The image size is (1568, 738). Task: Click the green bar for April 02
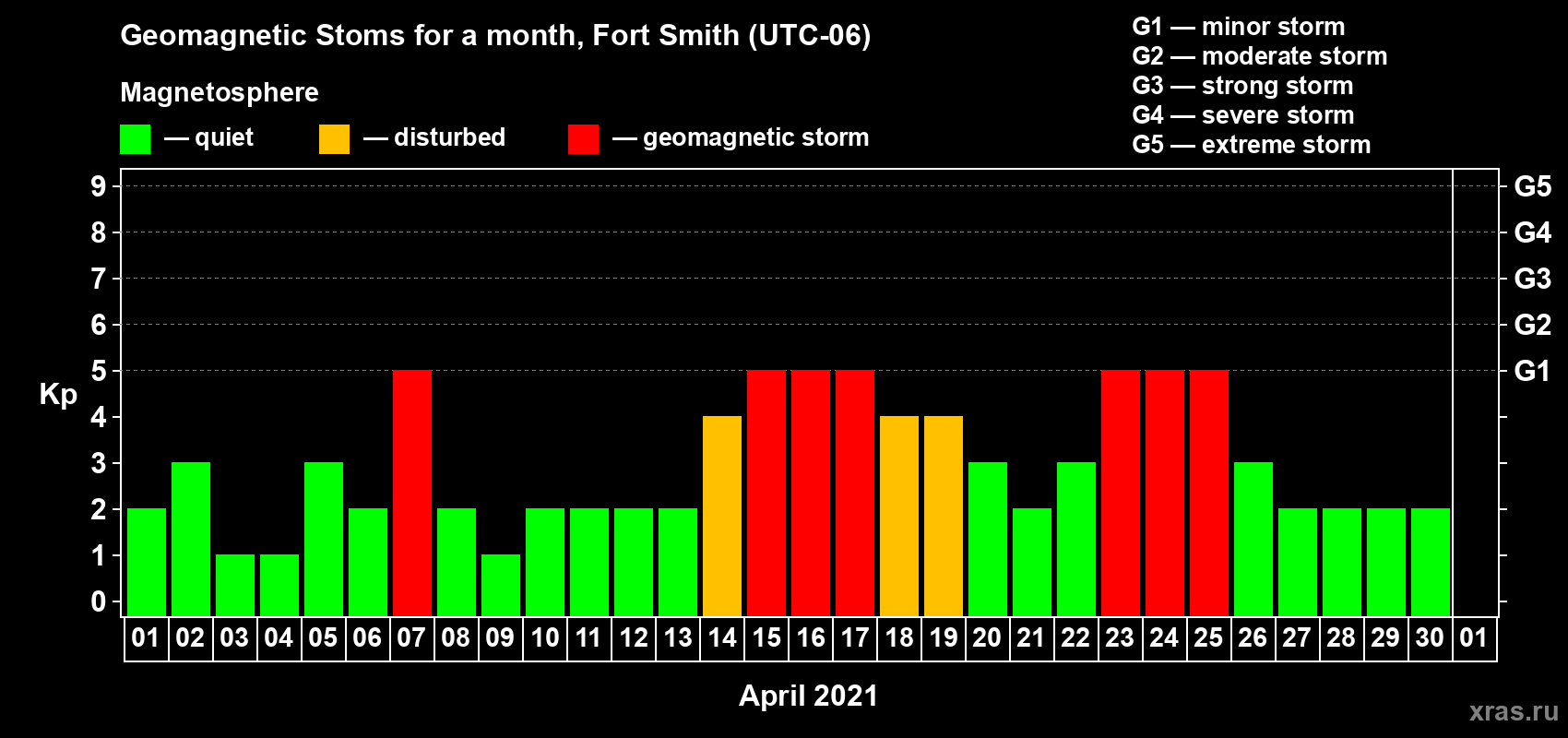click(191, 539)
